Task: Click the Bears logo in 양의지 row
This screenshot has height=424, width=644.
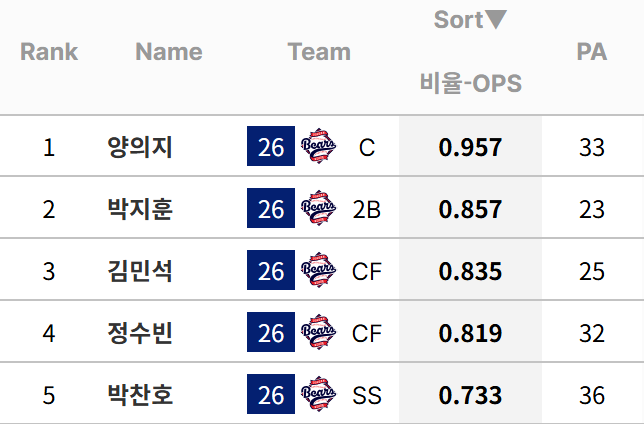Action: tap(319, 146)
